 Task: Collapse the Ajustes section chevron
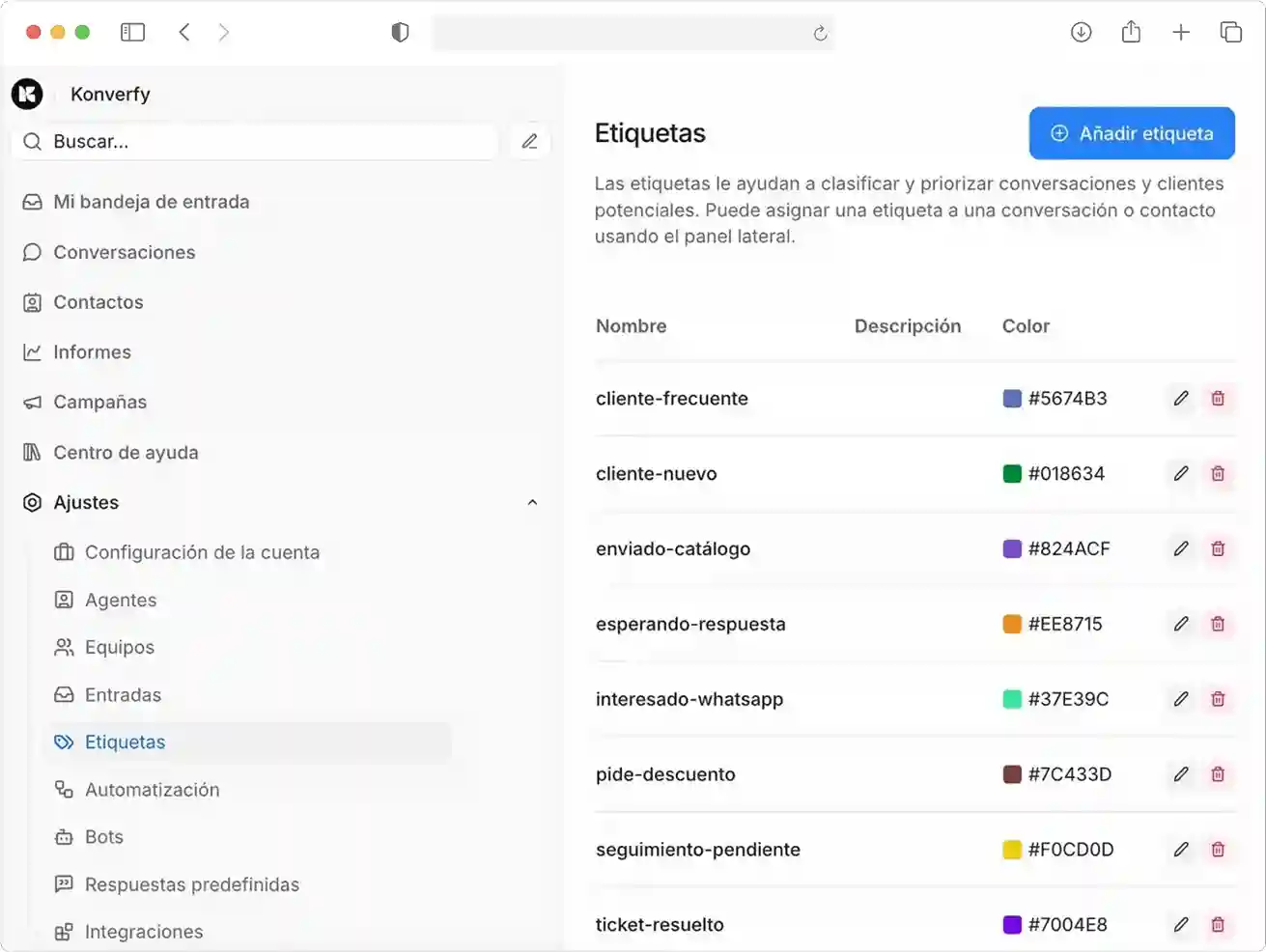point(532,502)
